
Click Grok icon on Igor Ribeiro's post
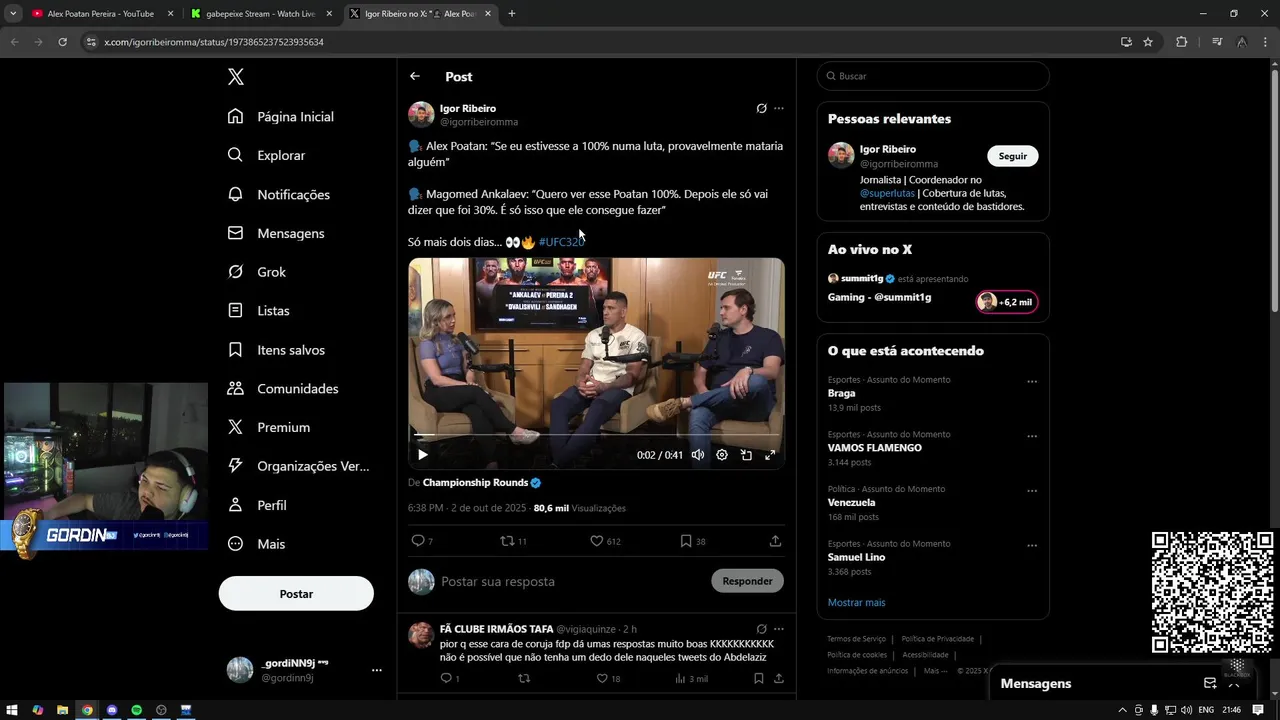point(761,108)
